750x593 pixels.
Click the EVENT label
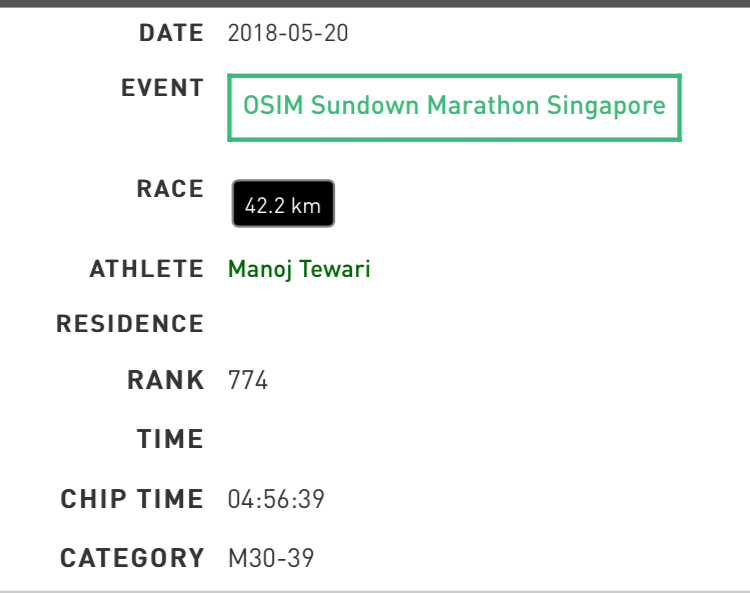coord(163,88)
